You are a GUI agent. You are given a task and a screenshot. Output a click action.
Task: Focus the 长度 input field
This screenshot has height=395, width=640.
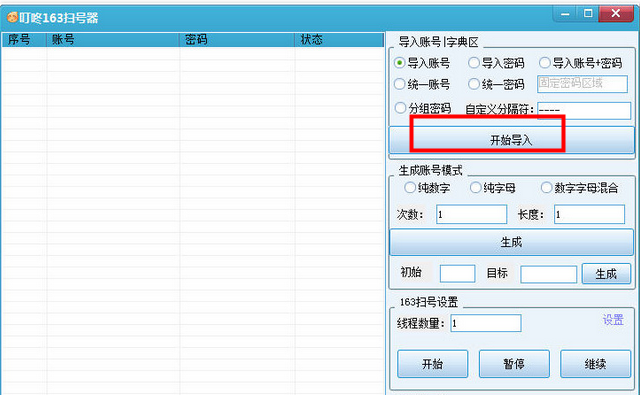[589, 214]
